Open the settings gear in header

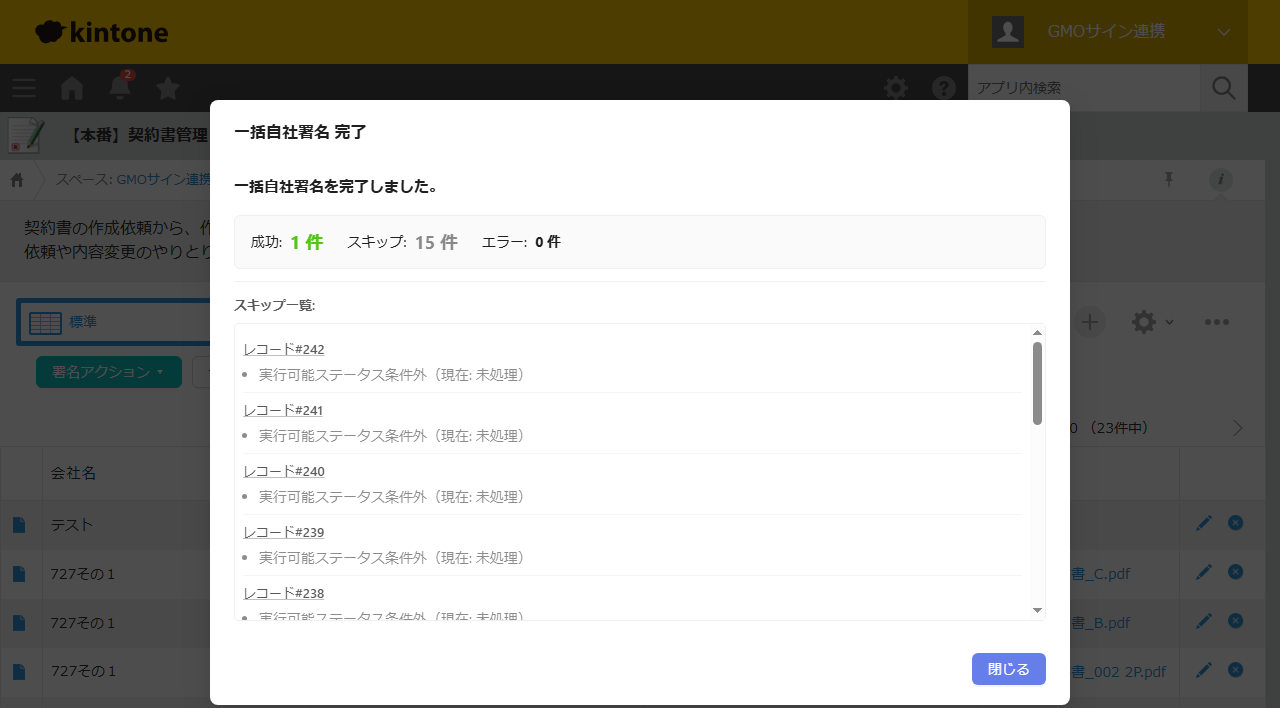tap(896, 88)
